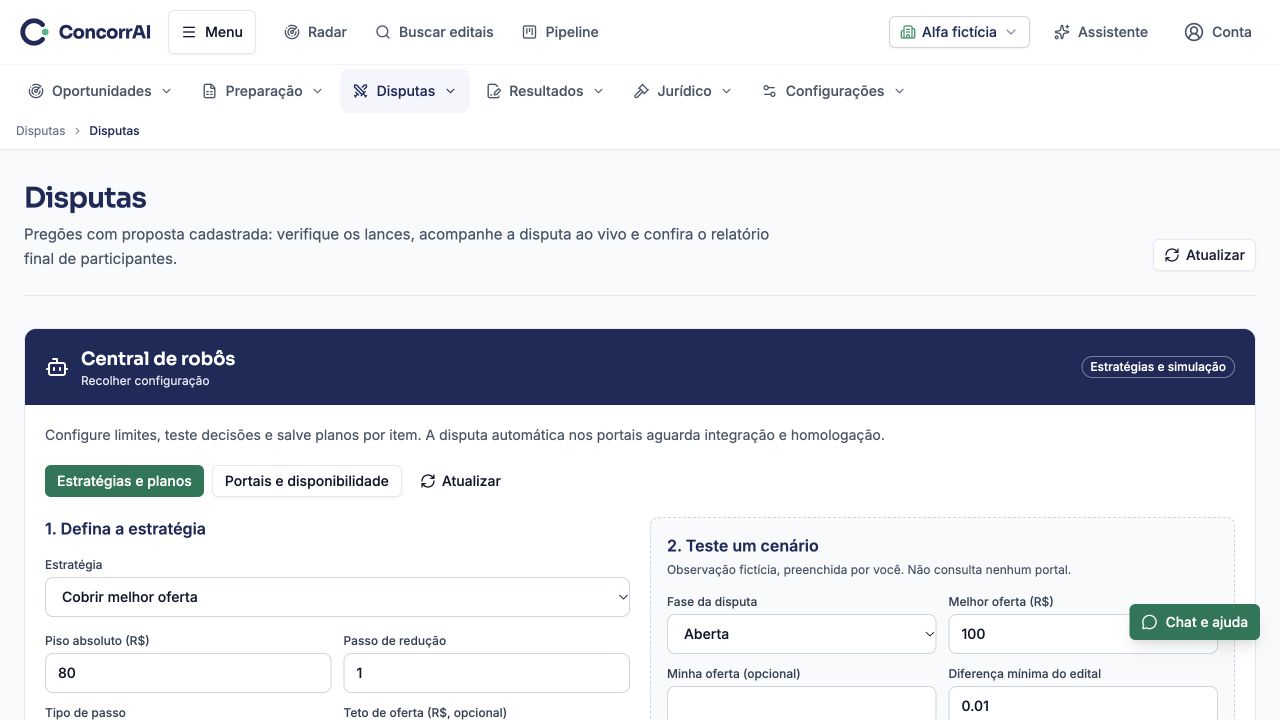Open the Fase da disputa dropdown
The width and height of the screenshot is (1280, 720).
802,634
